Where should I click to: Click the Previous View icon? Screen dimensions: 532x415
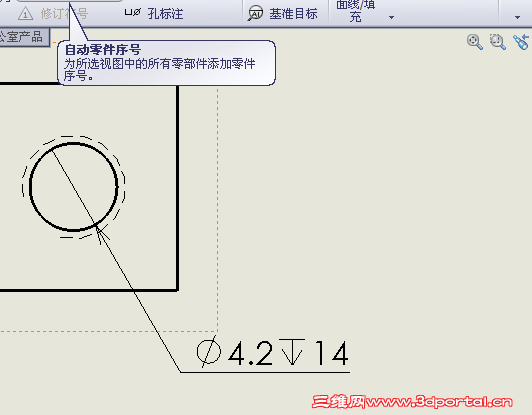(x=521, y=42)
